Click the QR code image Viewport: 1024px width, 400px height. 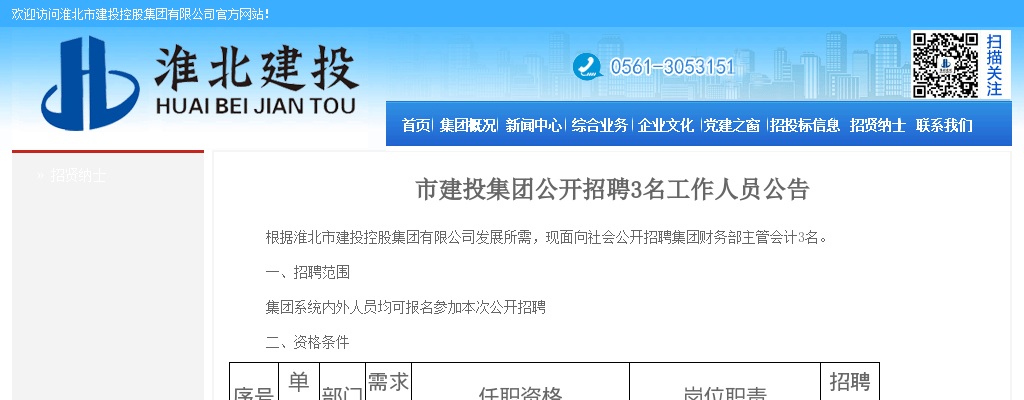[x=946, y=65]
